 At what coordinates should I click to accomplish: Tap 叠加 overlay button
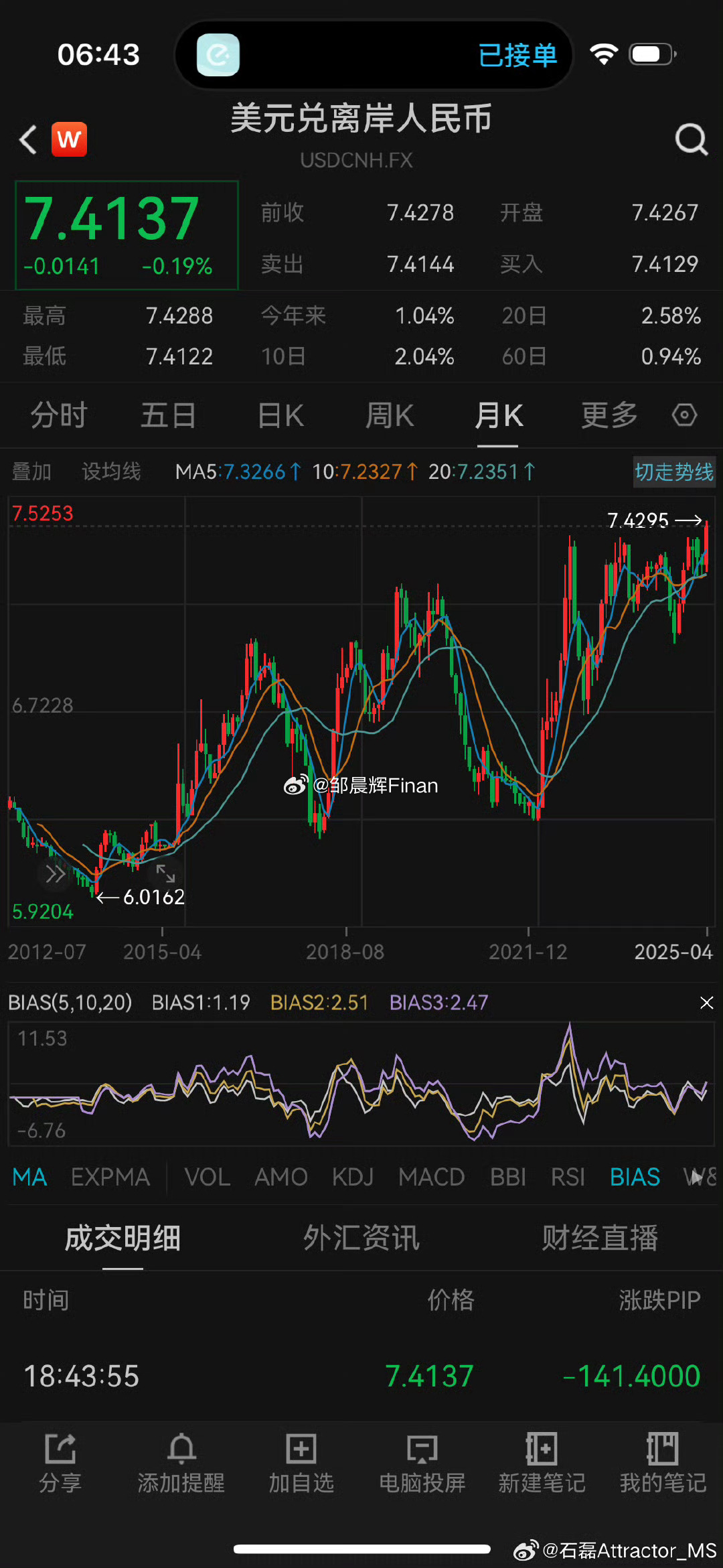click(x=31, y=472)
